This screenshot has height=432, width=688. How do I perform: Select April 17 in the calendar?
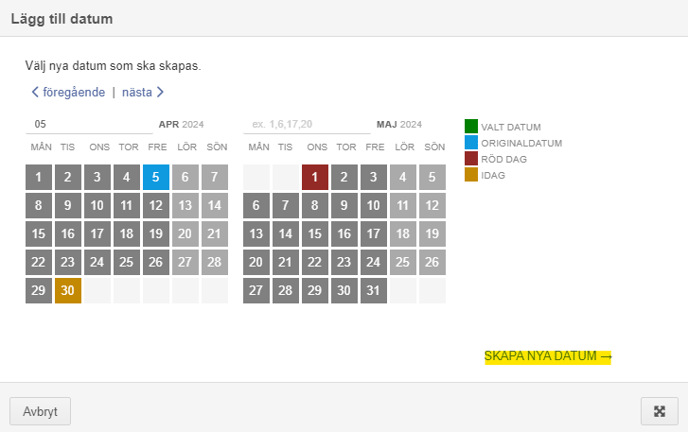(97, 234)
